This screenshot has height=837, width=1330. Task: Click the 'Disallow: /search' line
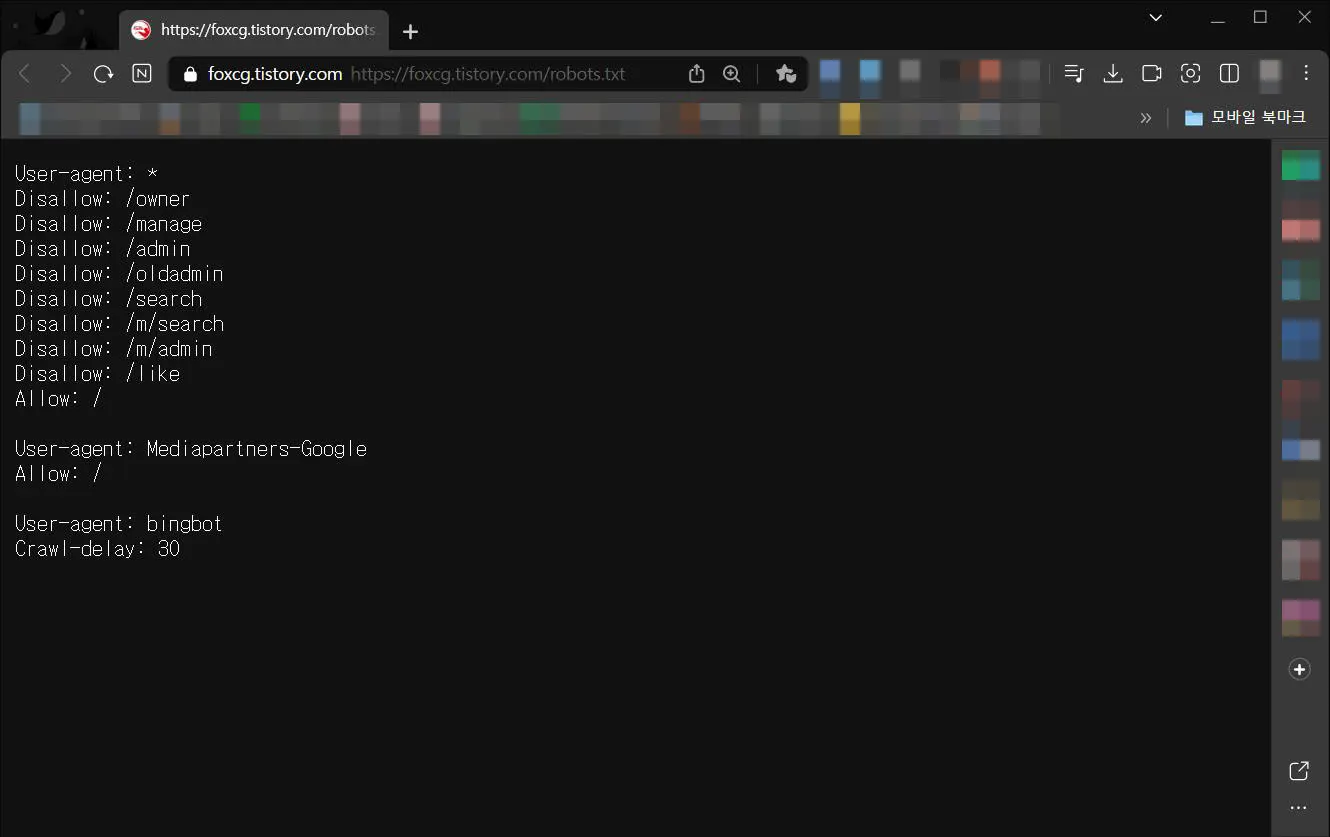108,299
